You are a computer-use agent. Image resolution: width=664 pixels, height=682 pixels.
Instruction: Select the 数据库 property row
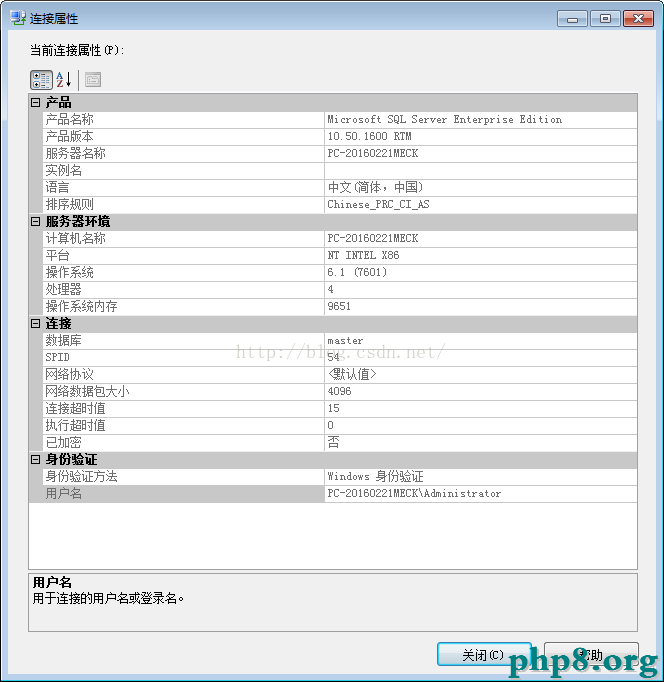click(x=340, y=341)
